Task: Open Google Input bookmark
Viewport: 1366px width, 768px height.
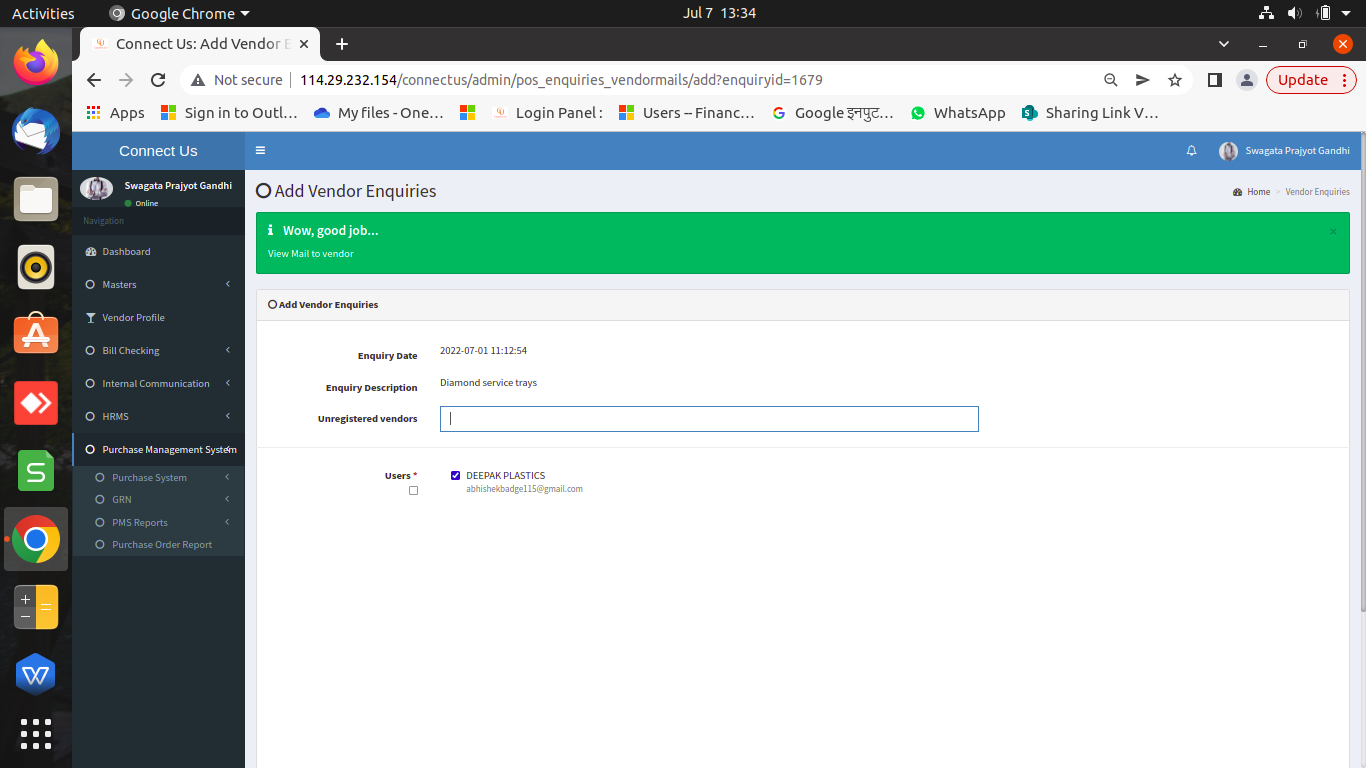Action: coord(833,113)
